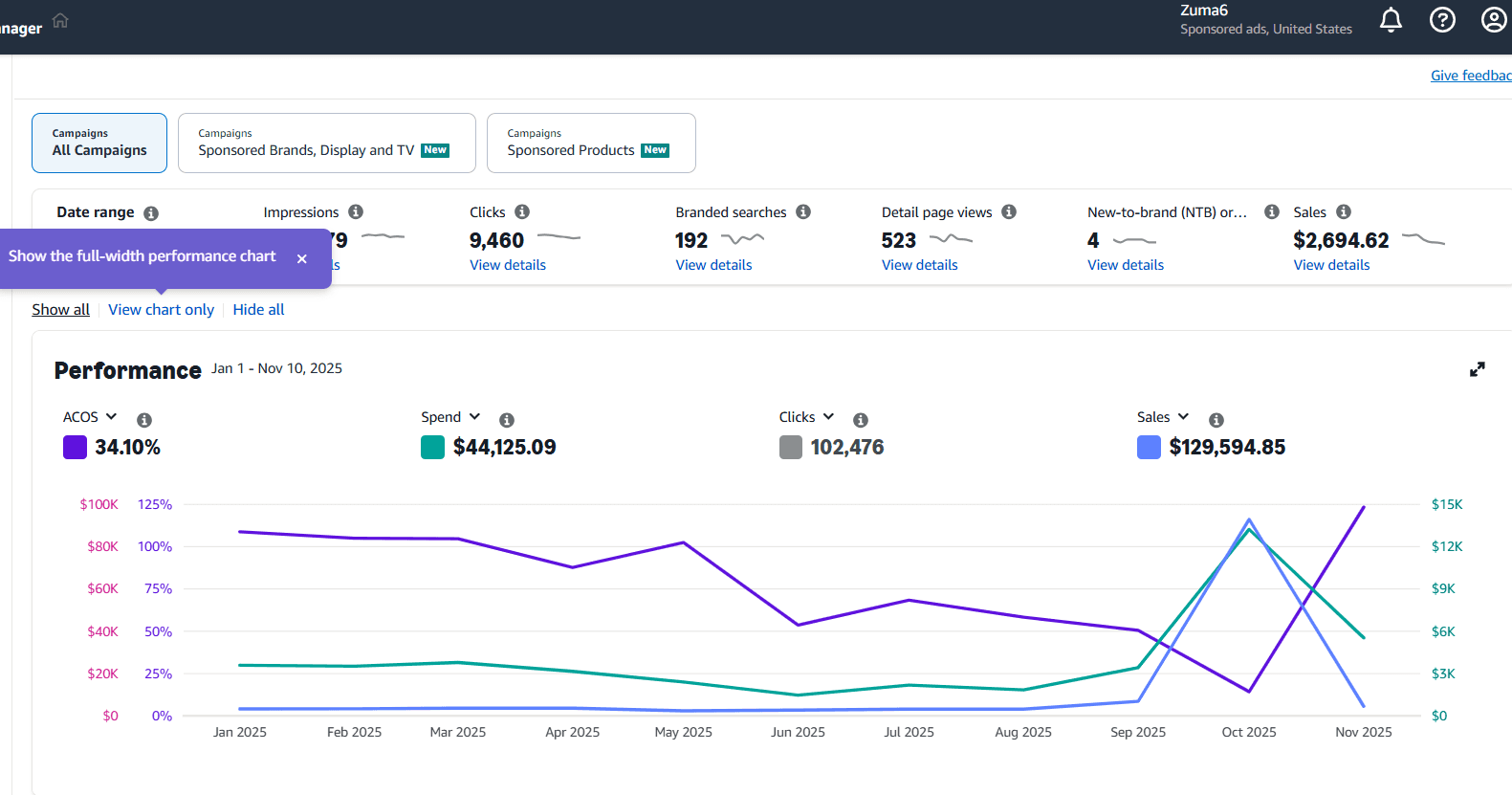The width and height of the screenshot is (1512, 795).
Task: Click the Jan 2025 axis label
Action: [240, 732]
